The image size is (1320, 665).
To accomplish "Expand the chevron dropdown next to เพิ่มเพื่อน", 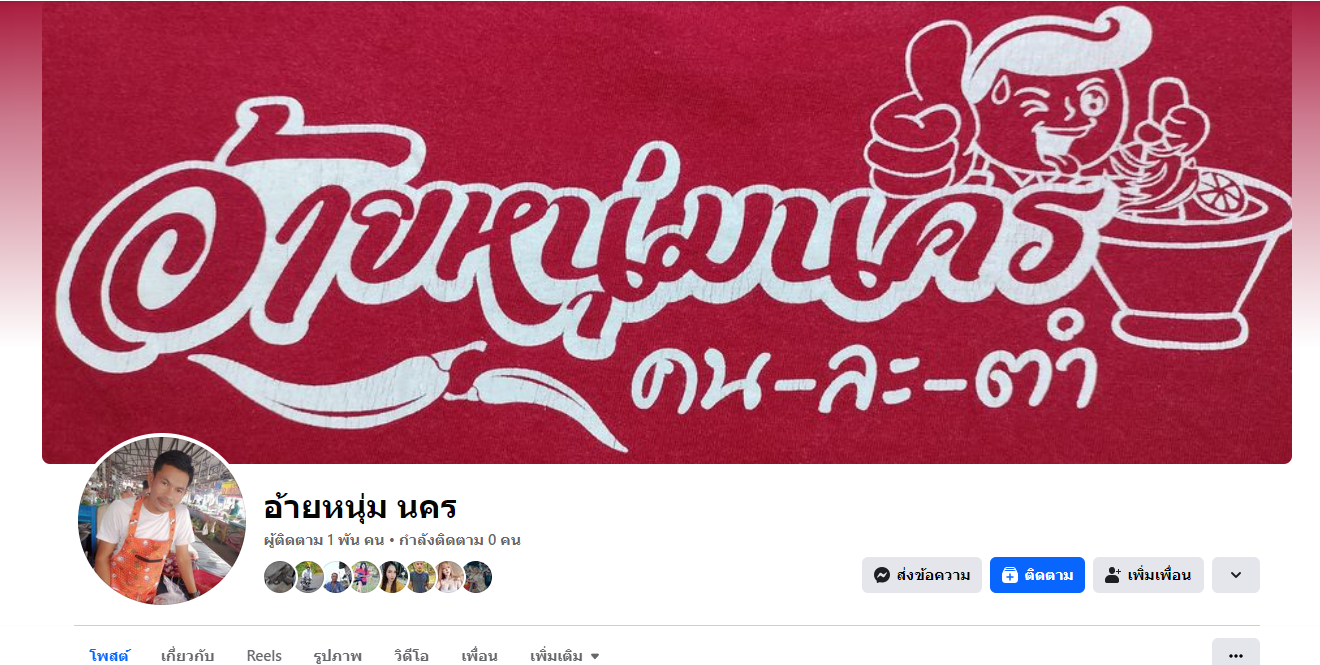I will click(x=1236, y=575).
